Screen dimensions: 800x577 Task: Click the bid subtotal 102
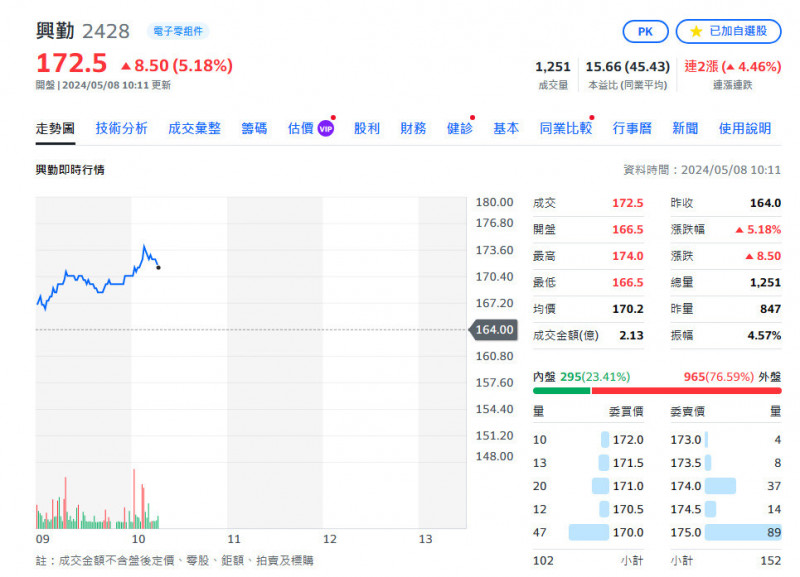(x=543, y=561)
